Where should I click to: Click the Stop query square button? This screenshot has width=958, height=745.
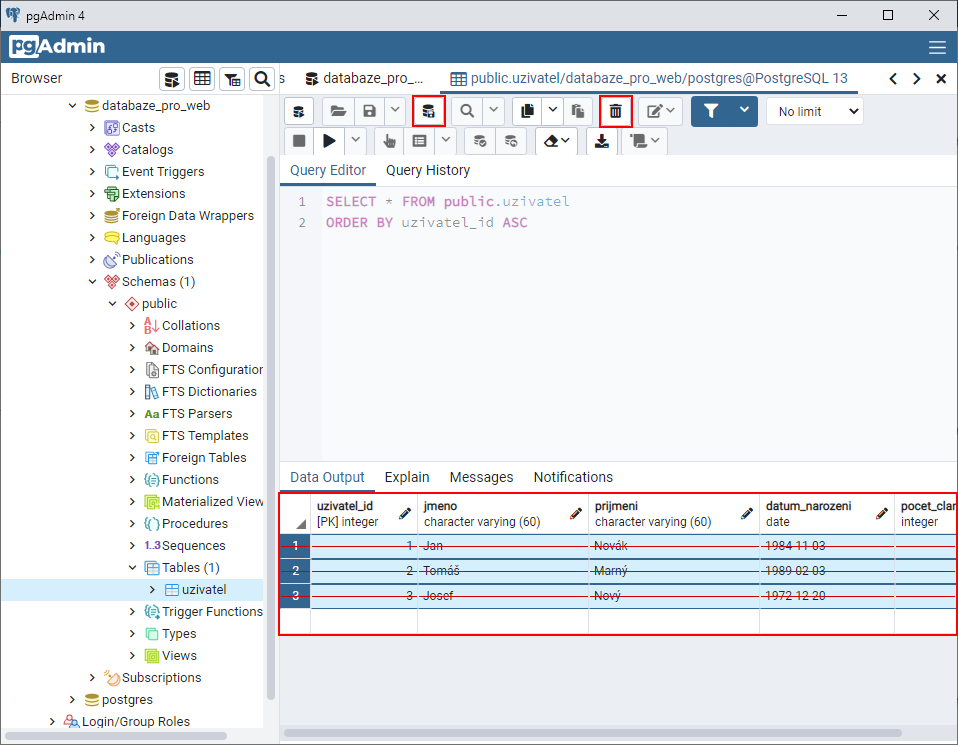[299, 141]
